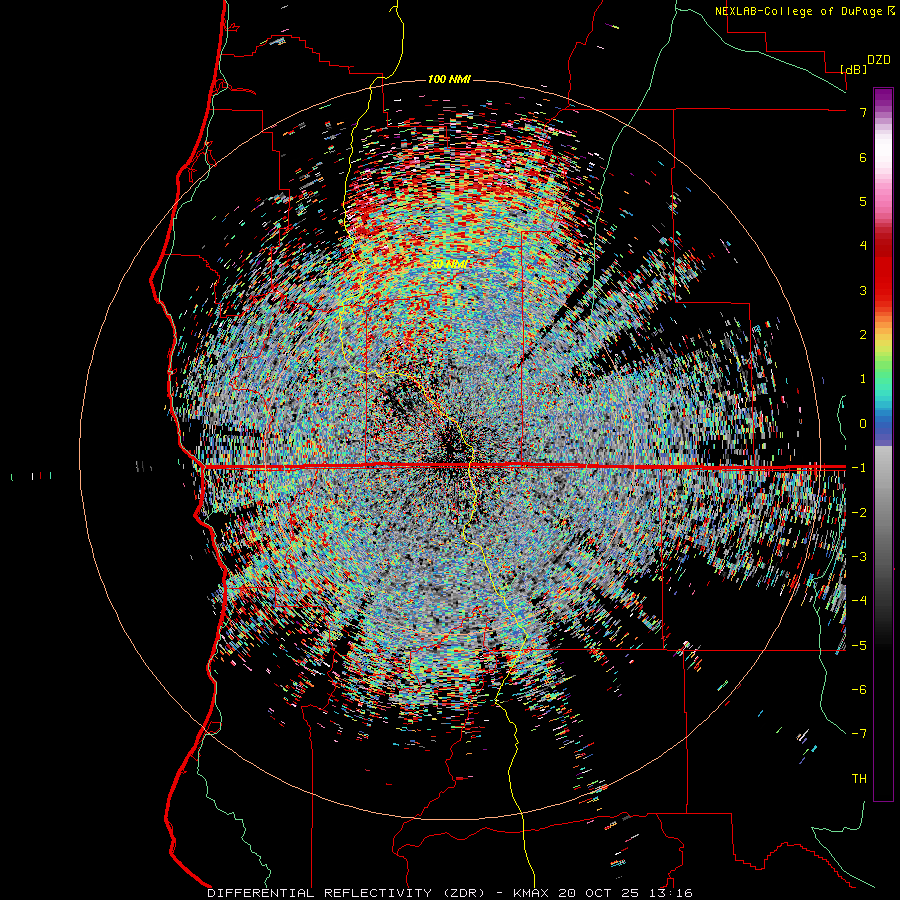Click the color scale label 7
This screenshot has width=900, height=900.
pos(863,112)
